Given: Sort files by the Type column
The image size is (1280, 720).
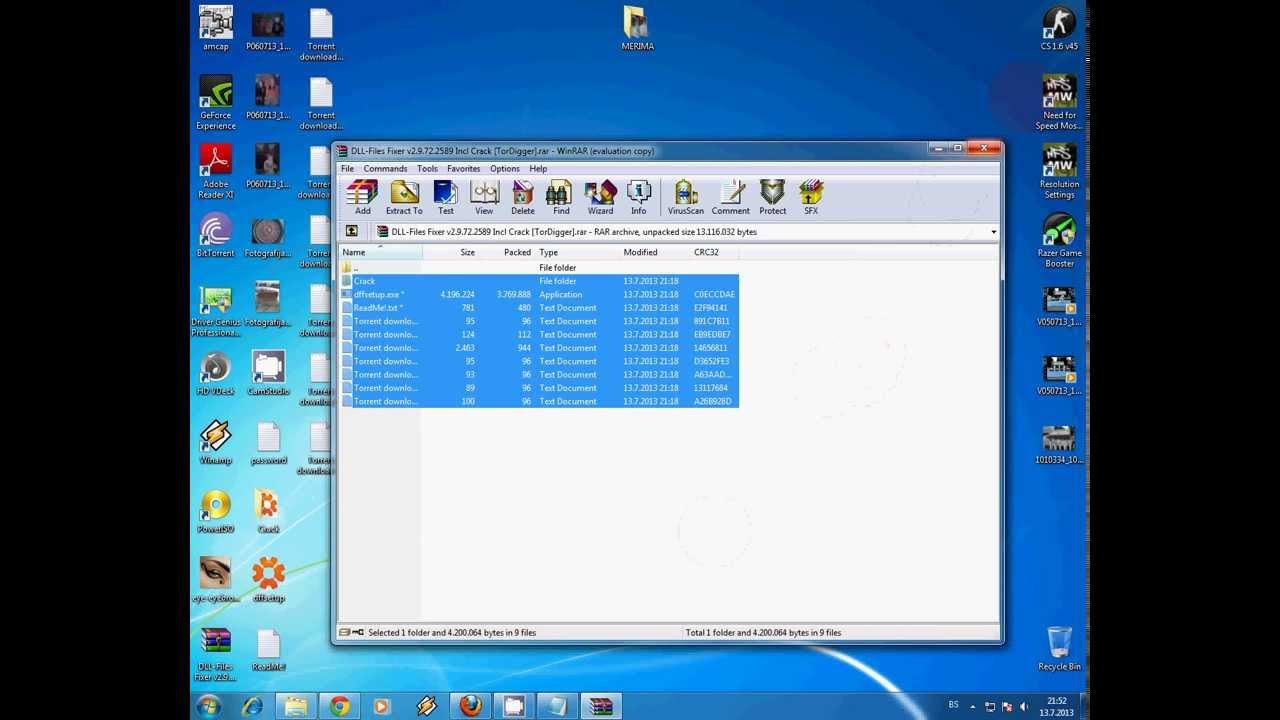Looking at the screenshot, I should [577, 253].
